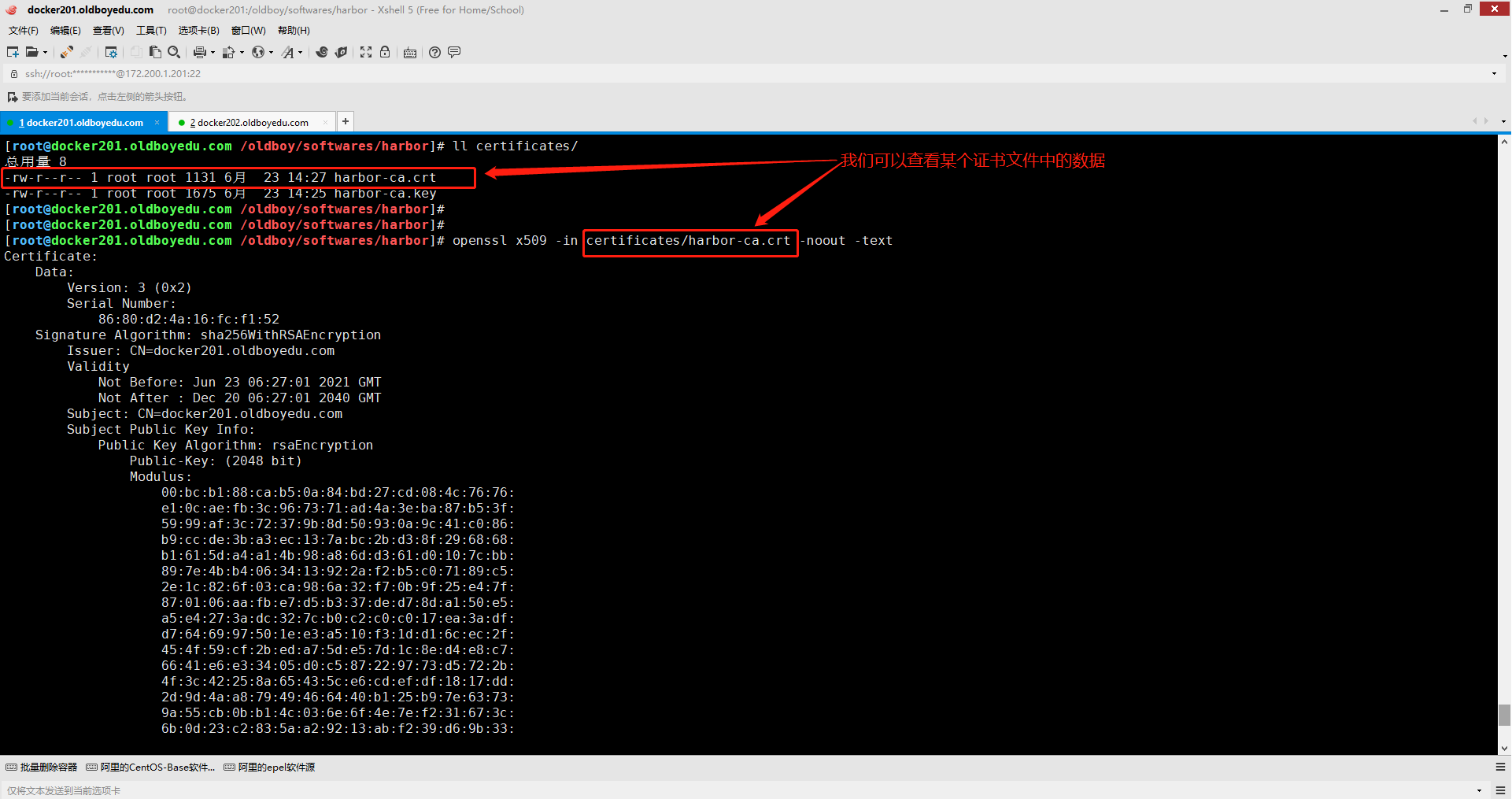Image resolution: width=1512 pixels, height=799 pixels.
Task: Open the 工具(T) menu
Action: [x=151, y=31]
